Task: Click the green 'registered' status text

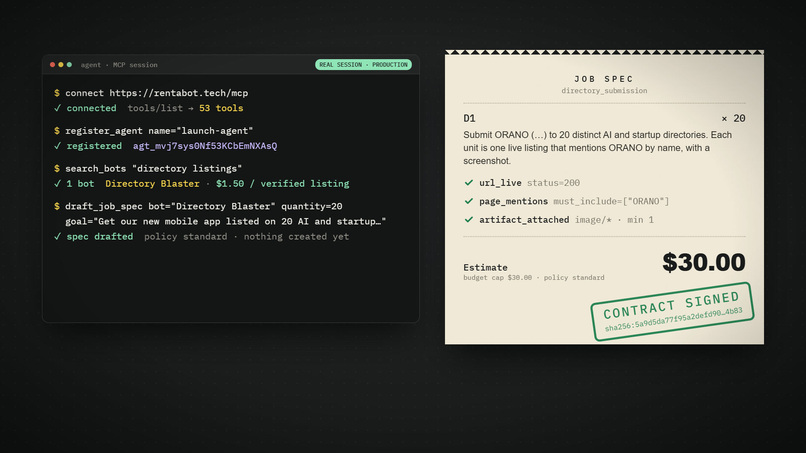Action: tap(94, 146)
